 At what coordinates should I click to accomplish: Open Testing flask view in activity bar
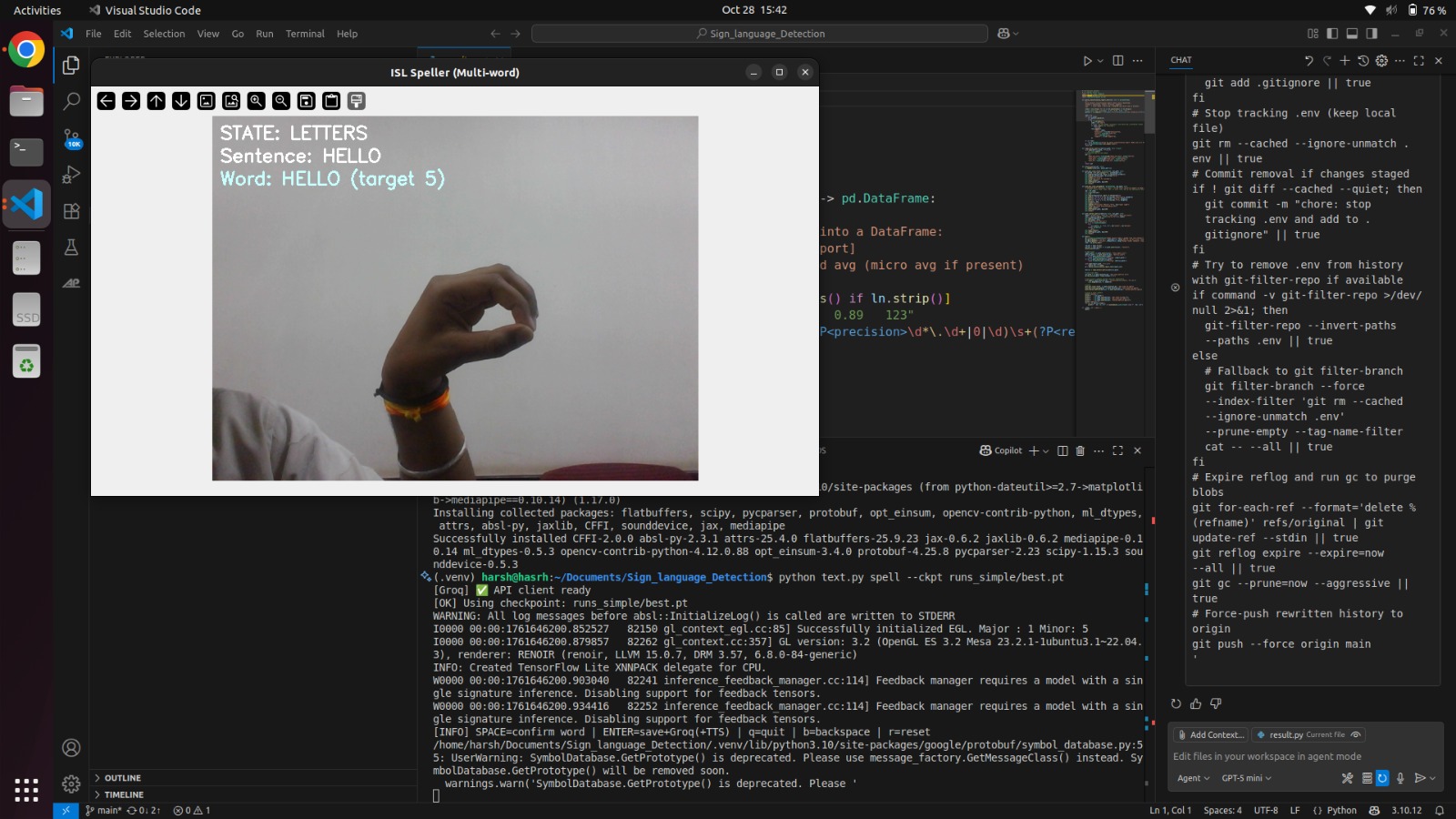pyautogui.click(x=71, y=248)
